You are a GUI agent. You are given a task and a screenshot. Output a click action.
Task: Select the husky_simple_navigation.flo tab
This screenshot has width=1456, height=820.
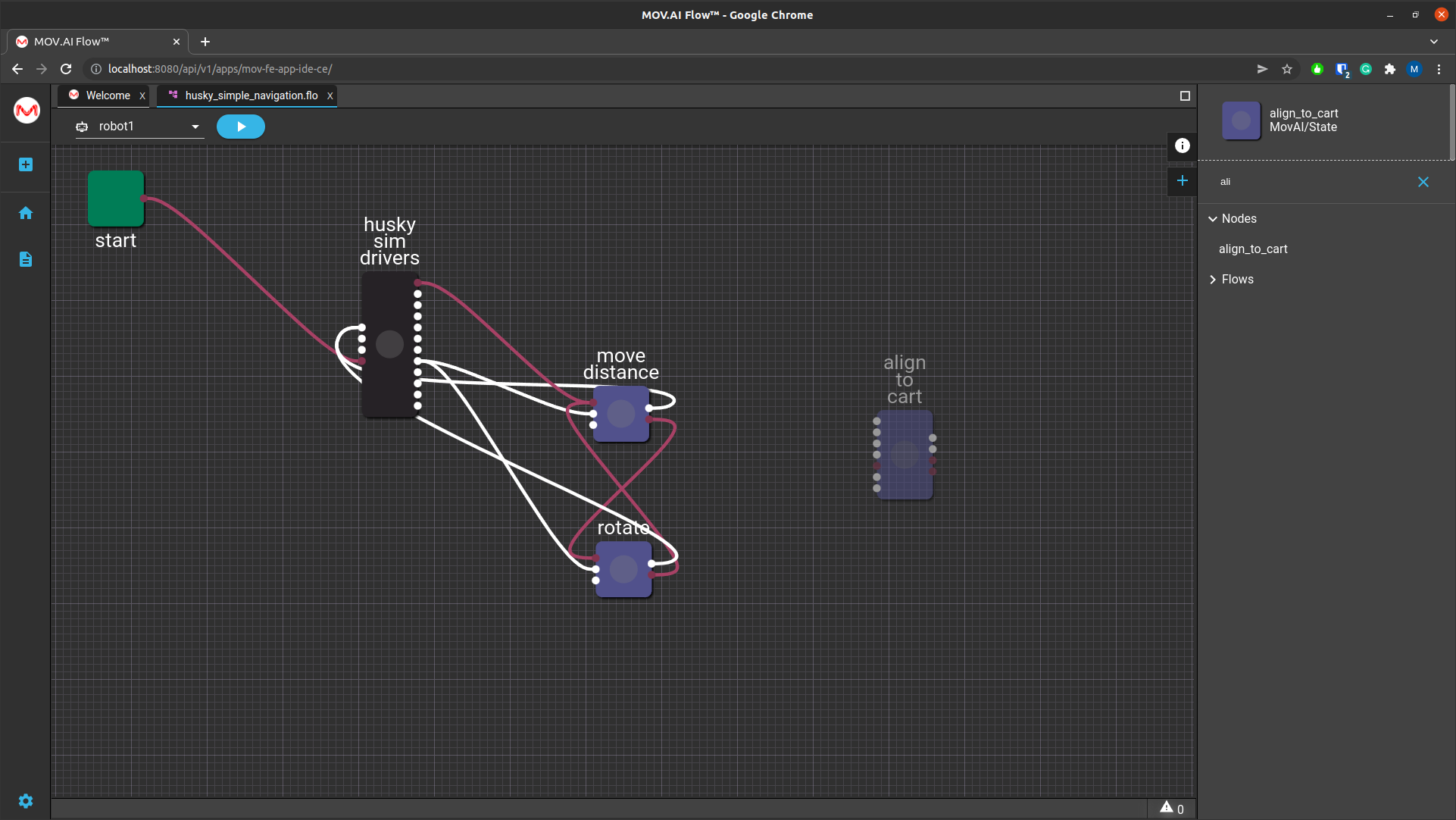pyautogui.click(x=250, y=95)
